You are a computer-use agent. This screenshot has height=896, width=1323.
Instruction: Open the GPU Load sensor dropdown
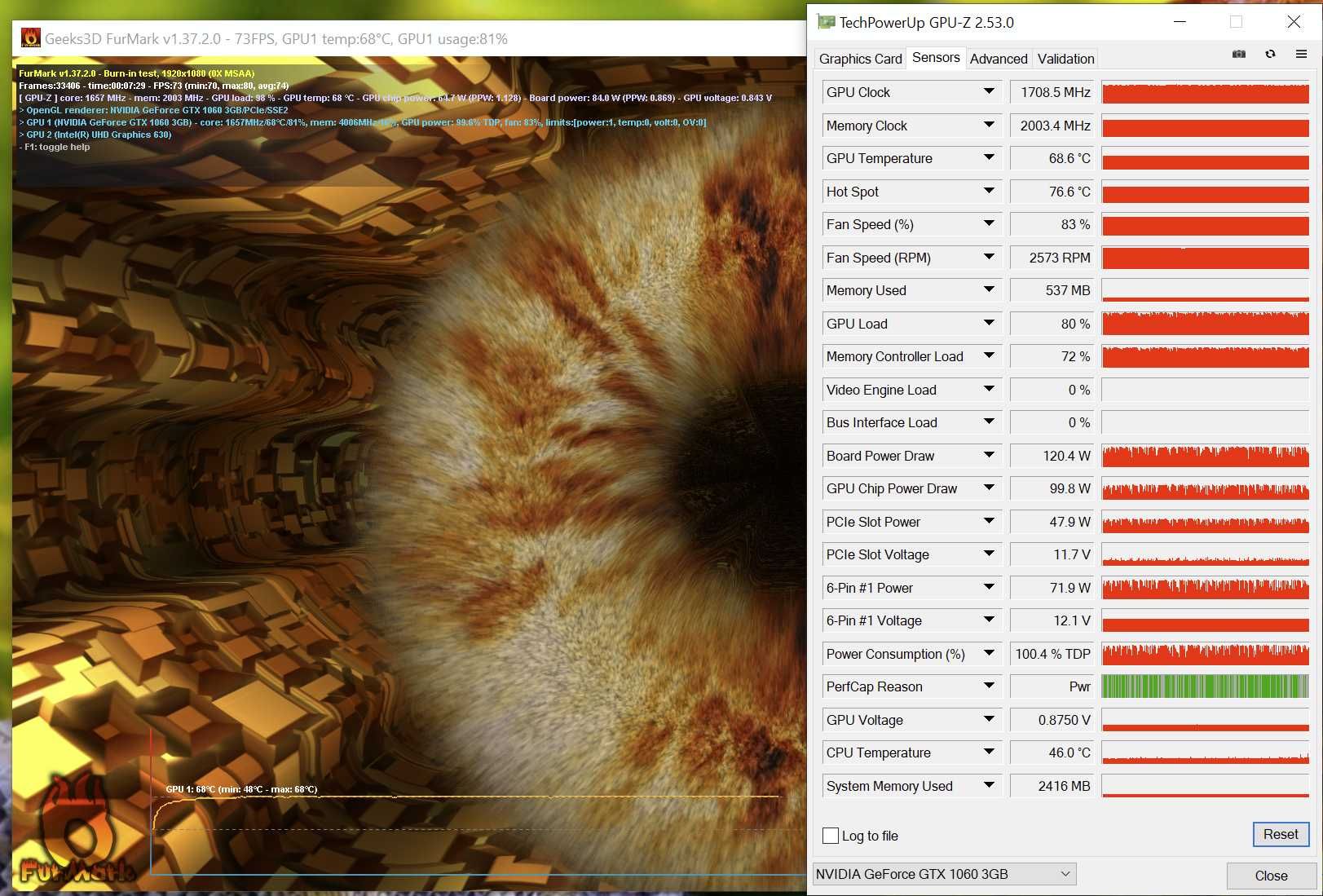click(989, 324)
